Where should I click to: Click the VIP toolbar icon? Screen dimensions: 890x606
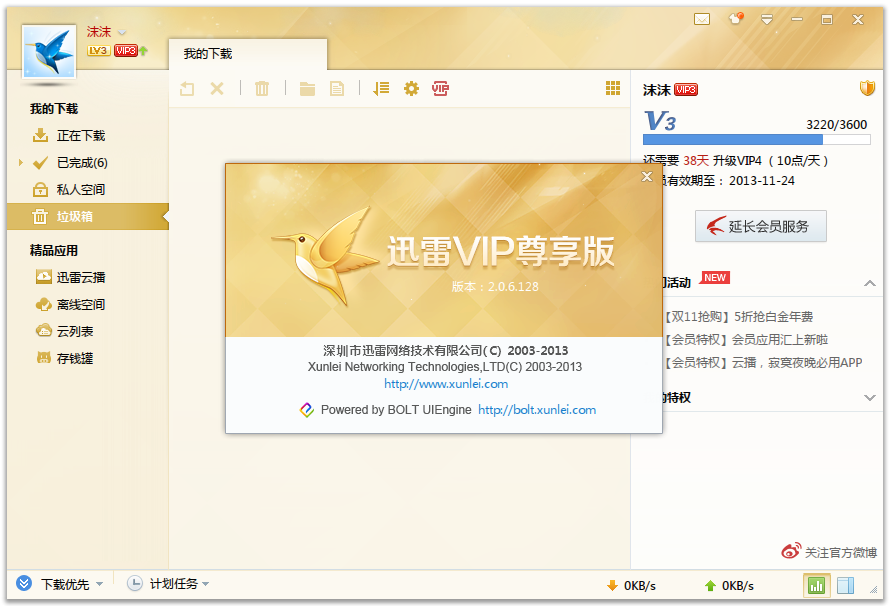440,89
